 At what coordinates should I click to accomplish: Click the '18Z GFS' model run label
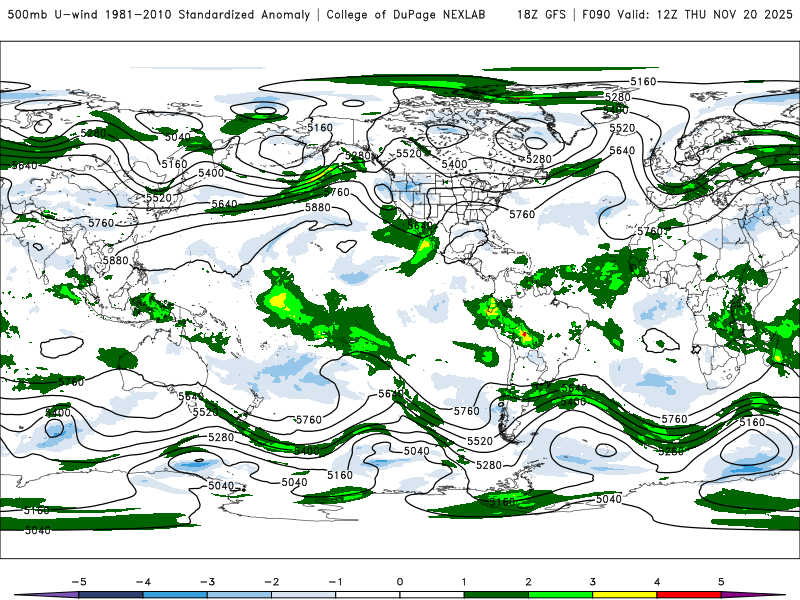[x=541, y=14]
